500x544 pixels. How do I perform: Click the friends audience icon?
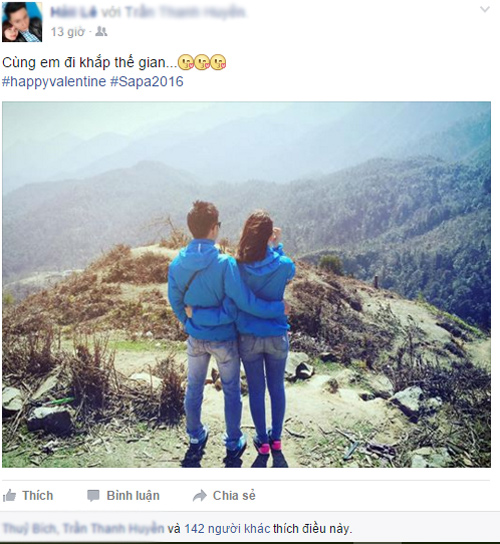[x=101, y=32]
